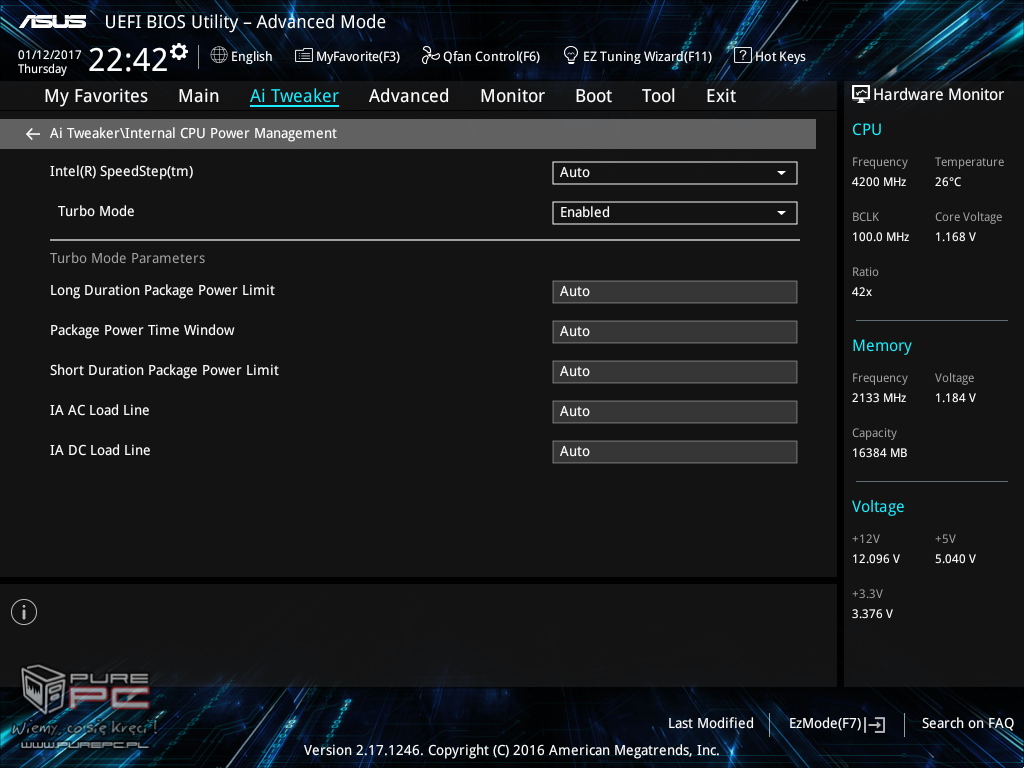
Task: Launch EZ Tuning Wizard lightbulb icon
Action: click(571, 55)
